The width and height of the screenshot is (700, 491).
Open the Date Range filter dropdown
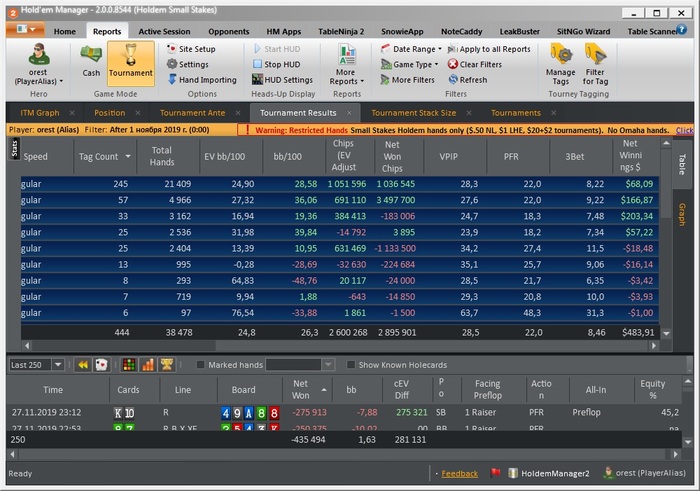[411, 49]
